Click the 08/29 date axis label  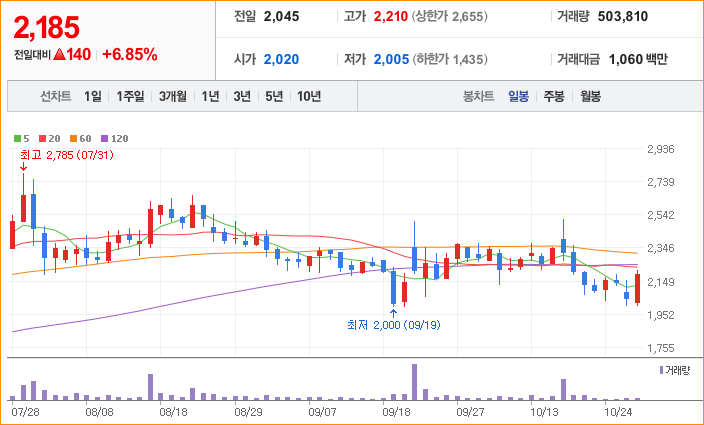[248, 412]
